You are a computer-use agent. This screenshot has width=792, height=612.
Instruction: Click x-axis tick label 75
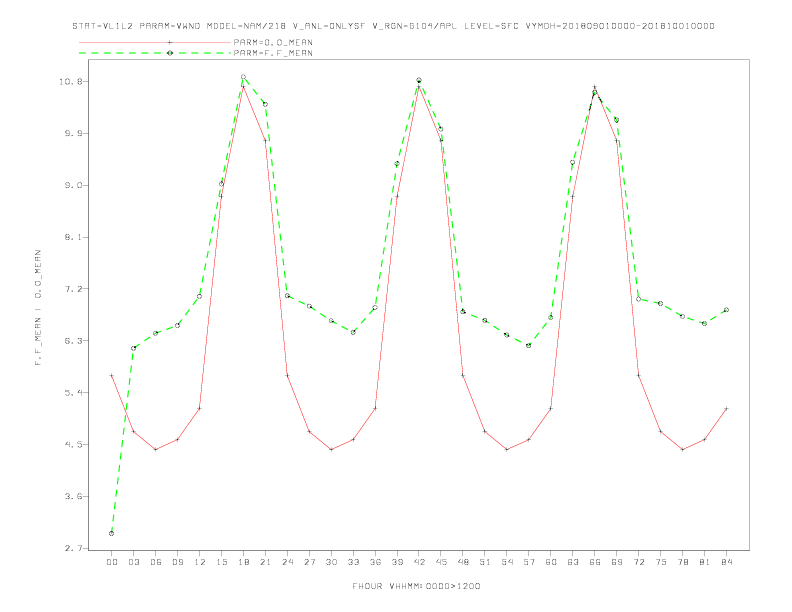pyautogui.click(x=661, y=562)
